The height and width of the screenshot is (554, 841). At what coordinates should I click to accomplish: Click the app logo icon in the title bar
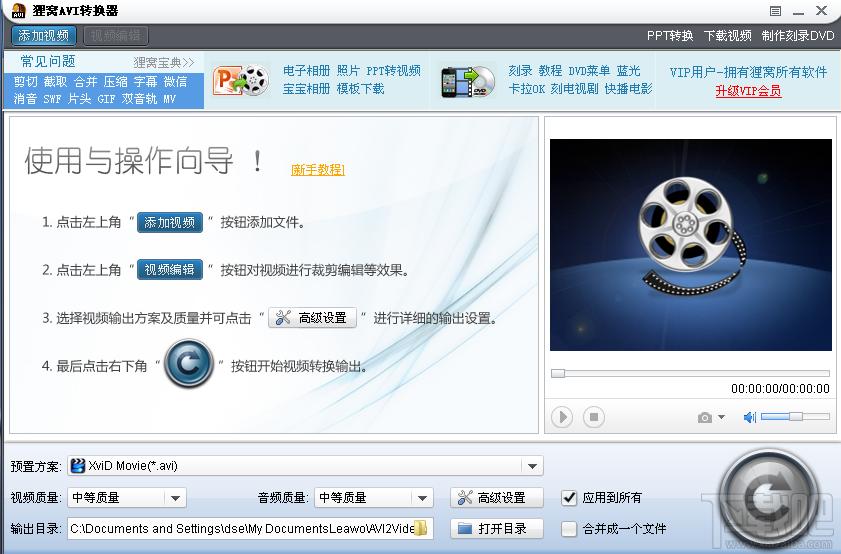click(18, 10)
